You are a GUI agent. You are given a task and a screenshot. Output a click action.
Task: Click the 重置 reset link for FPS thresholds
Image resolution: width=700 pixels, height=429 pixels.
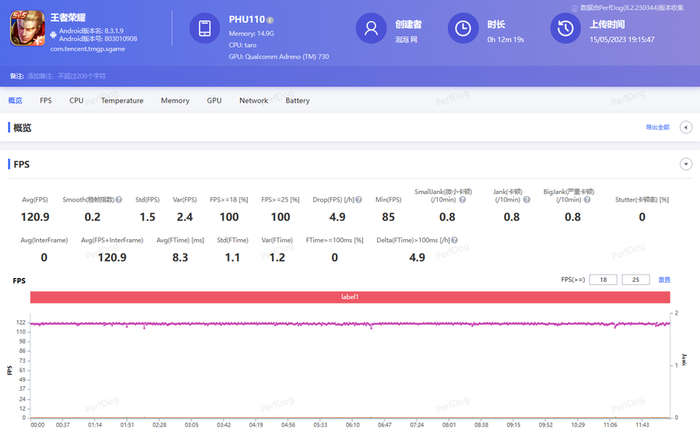663,280
